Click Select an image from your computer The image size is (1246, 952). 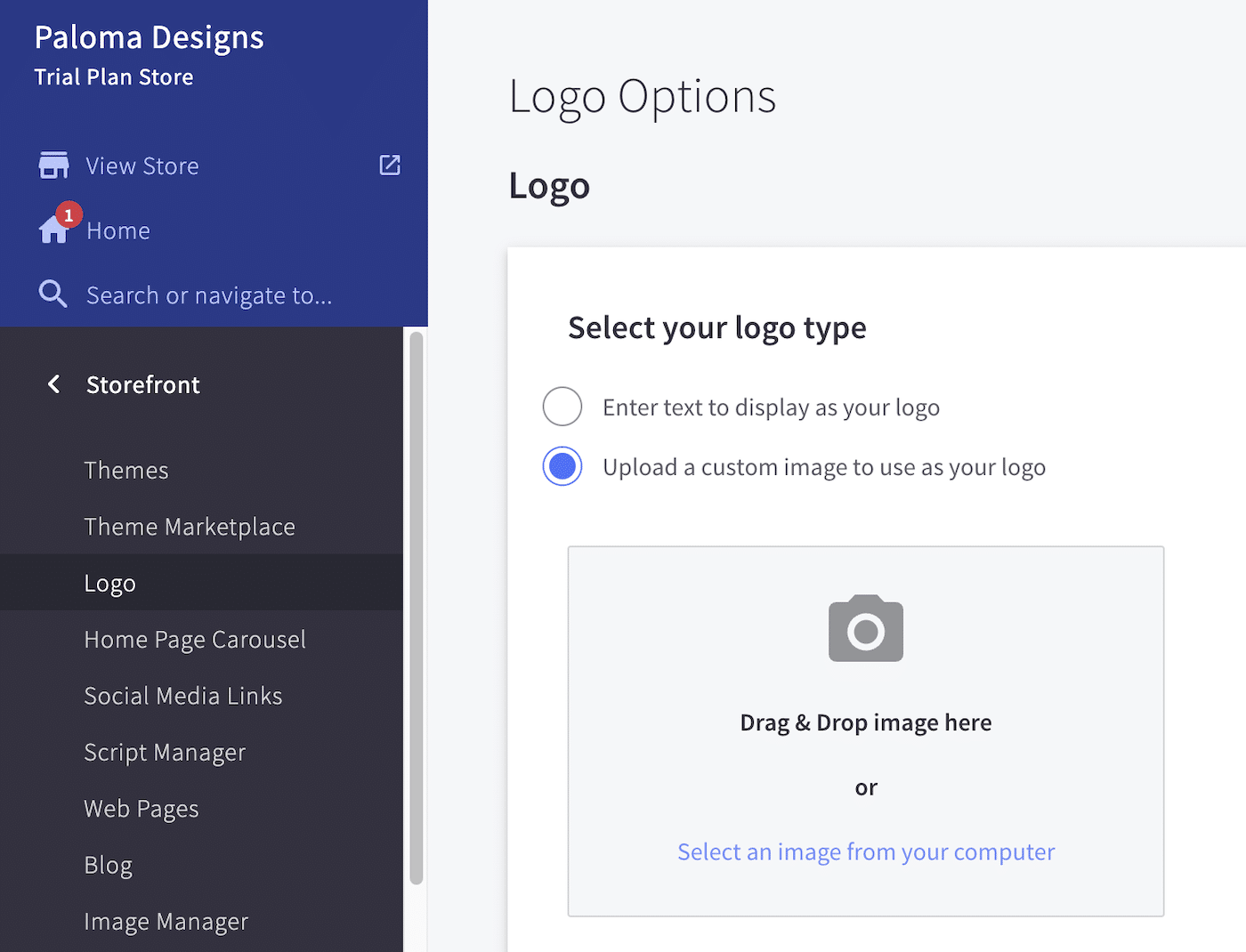pyautogui.click(x=865, y=851)
